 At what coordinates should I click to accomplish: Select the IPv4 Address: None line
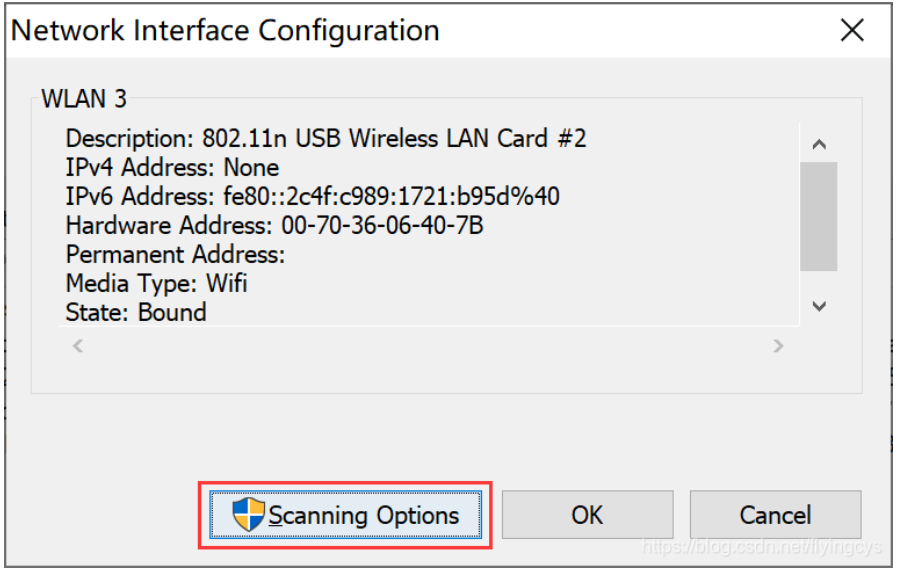click(172, 168)
